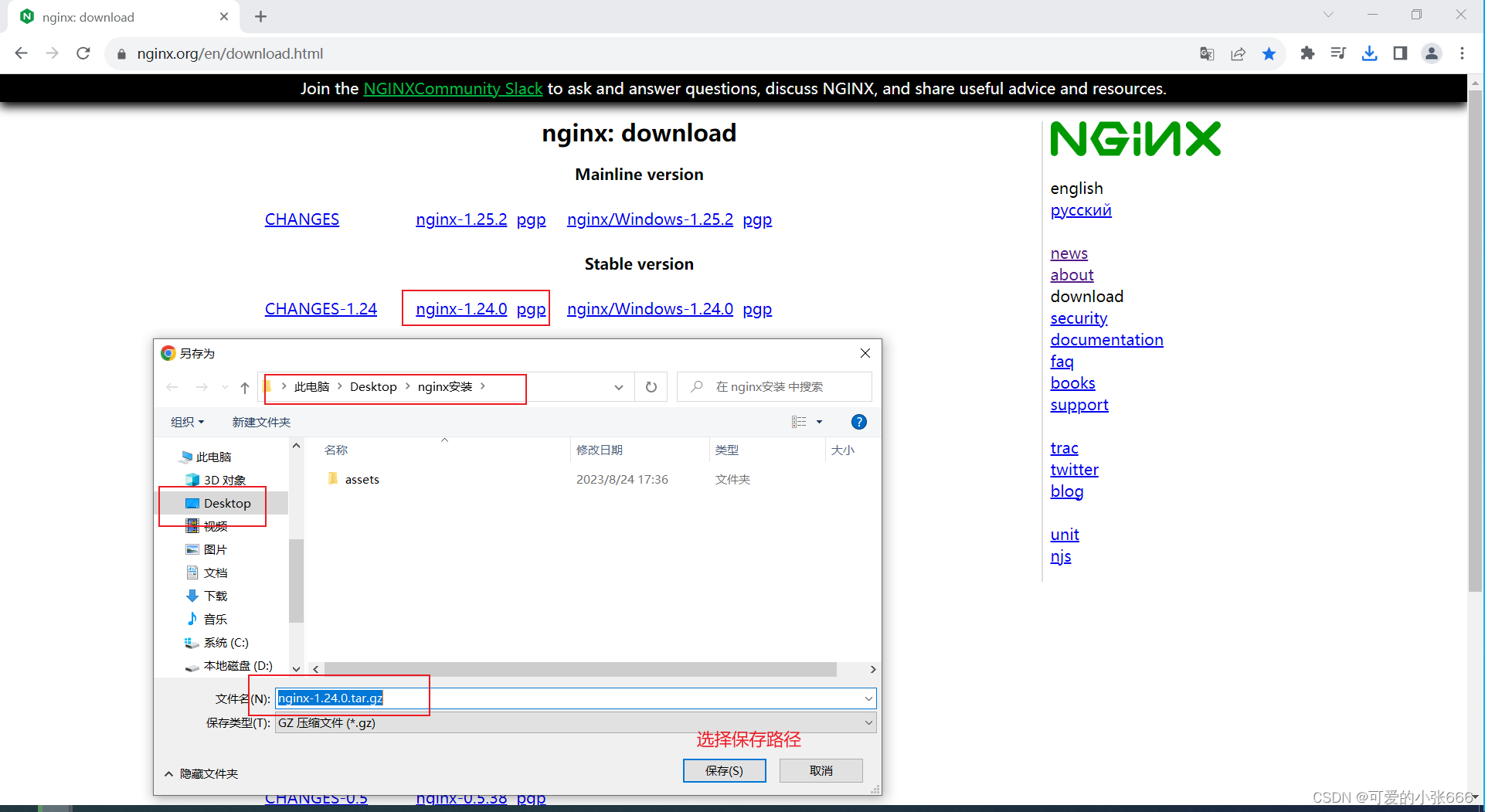Click the browser forward arrow
This screenshot has height=812, width=1485.
52,53
